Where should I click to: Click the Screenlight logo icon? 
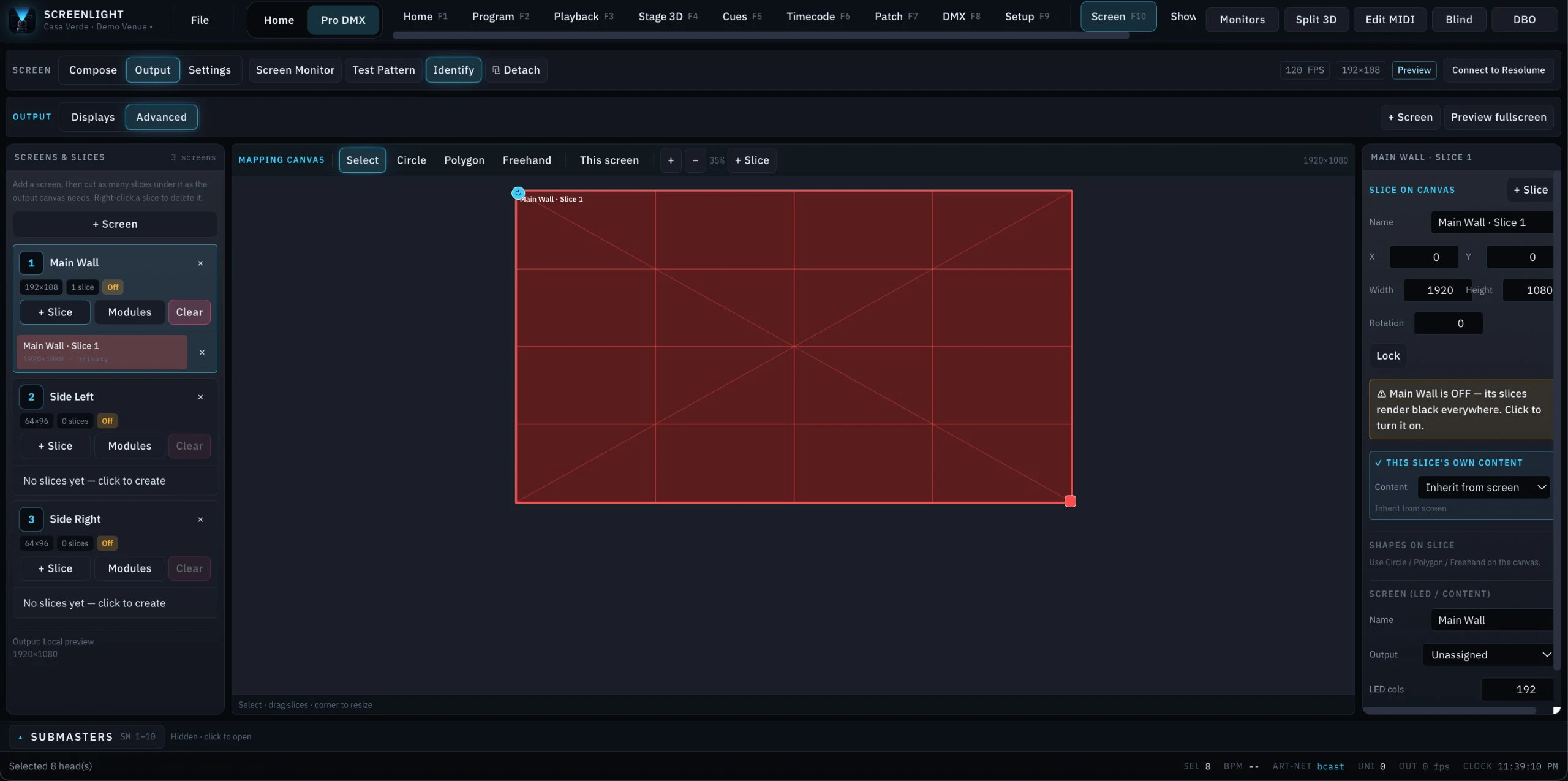point(22,19)
